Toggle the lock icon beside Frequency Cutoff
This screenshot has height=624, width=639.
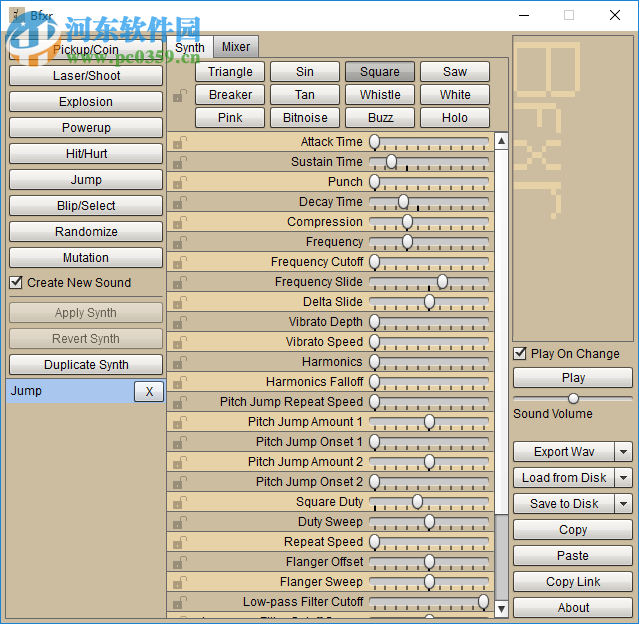point(180,262)
